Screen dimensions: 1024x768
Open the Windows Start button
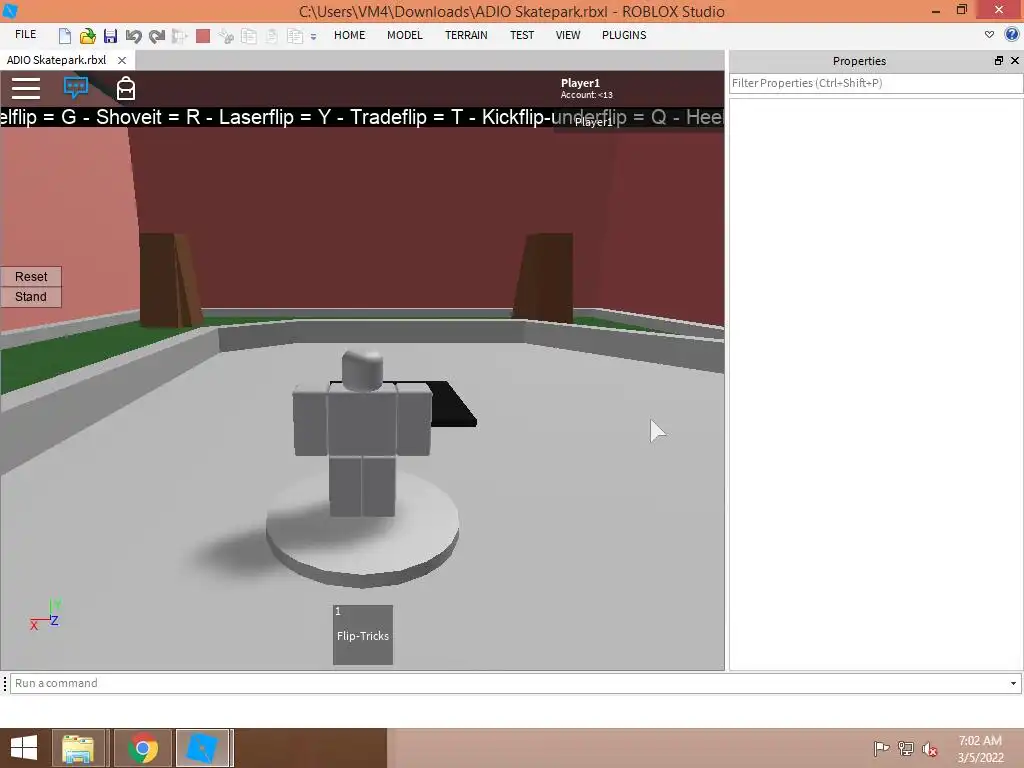pos(24,748)
